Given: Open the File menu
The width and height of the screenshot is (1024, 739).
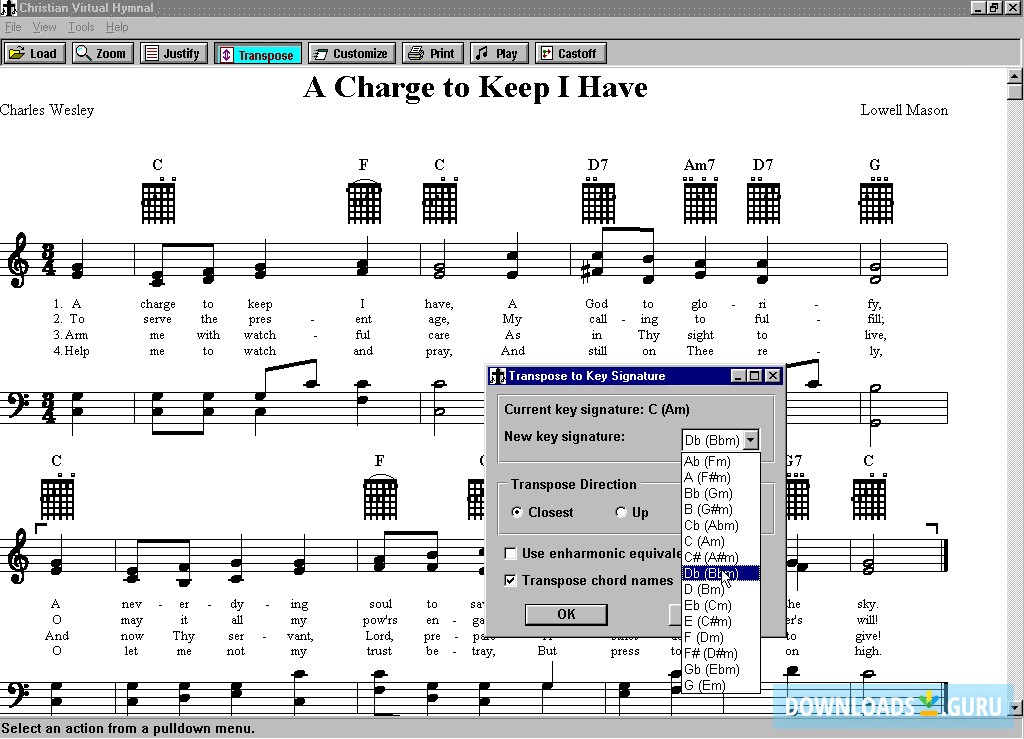Looking at the screenshot, I should 13,27.
